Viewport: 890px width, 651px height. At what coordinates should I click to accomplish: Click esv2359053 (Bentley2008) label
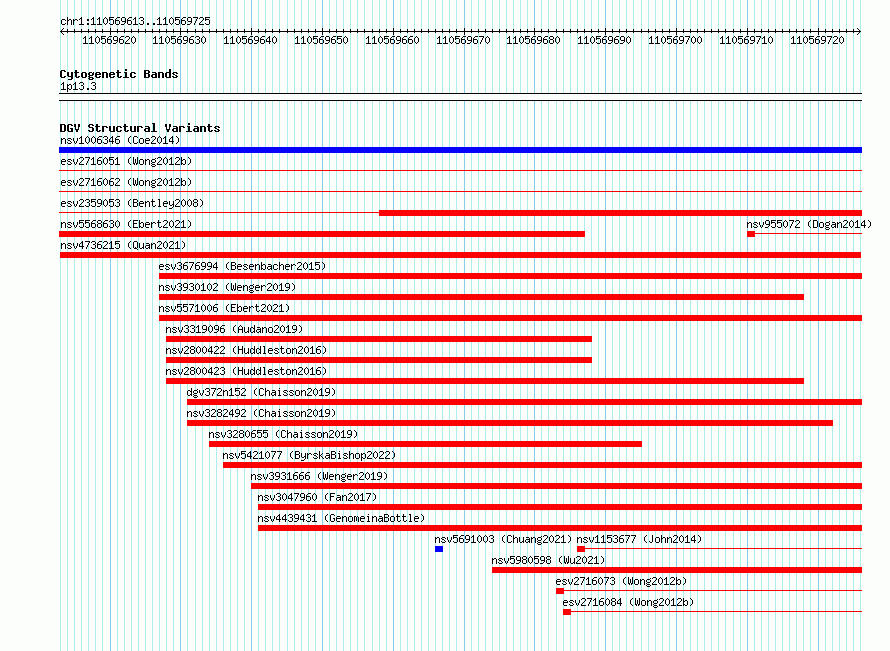pos(132,203)
